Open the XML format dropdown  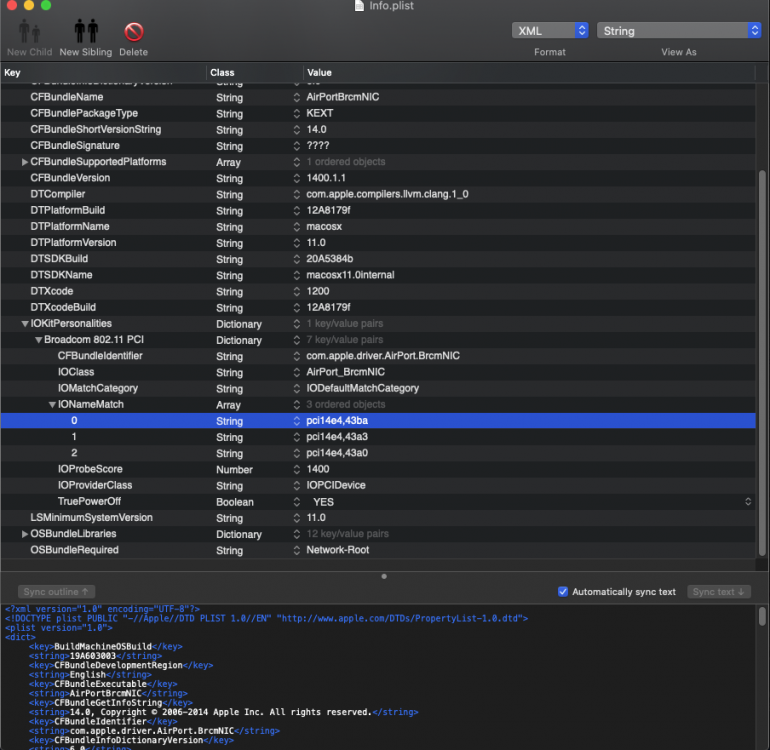tap(550, 30)
